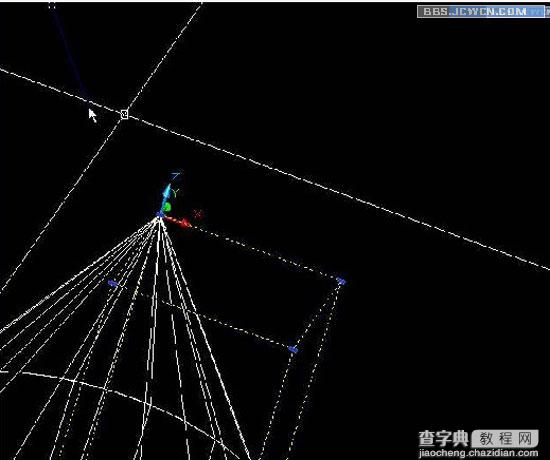Open the BBS.JCWCN.COM watermark banner

482,11
